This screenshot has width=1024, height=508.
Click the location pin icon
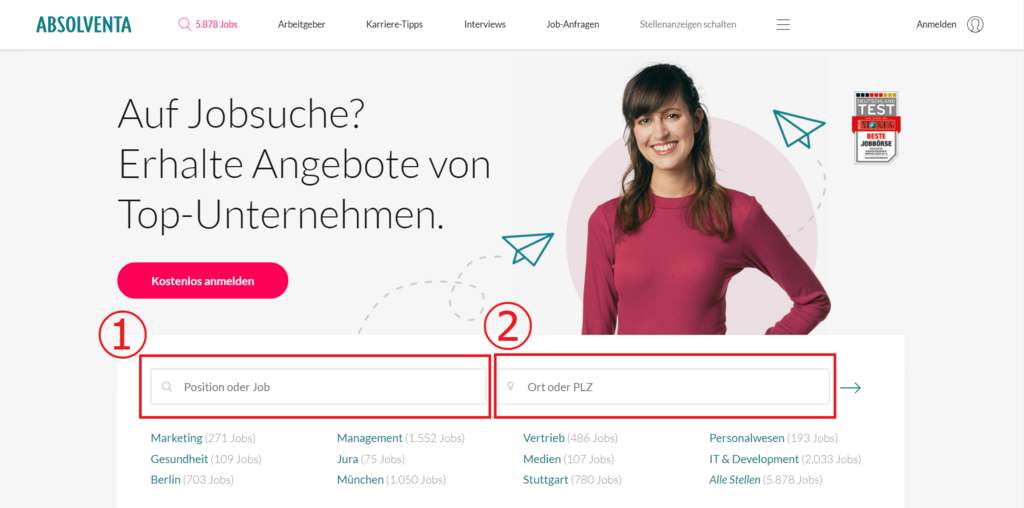511,387
